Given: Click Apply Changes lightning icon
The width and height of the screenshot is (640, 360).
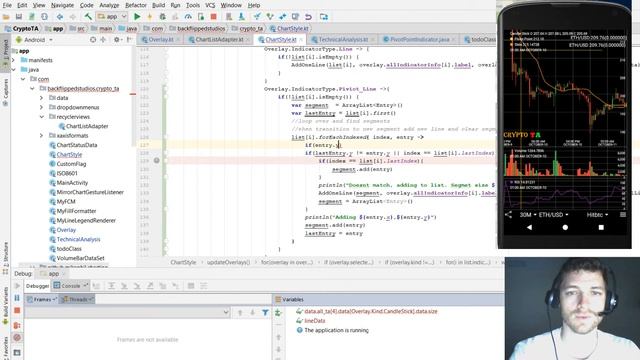Looking at the screenshot, I should 149,17.
